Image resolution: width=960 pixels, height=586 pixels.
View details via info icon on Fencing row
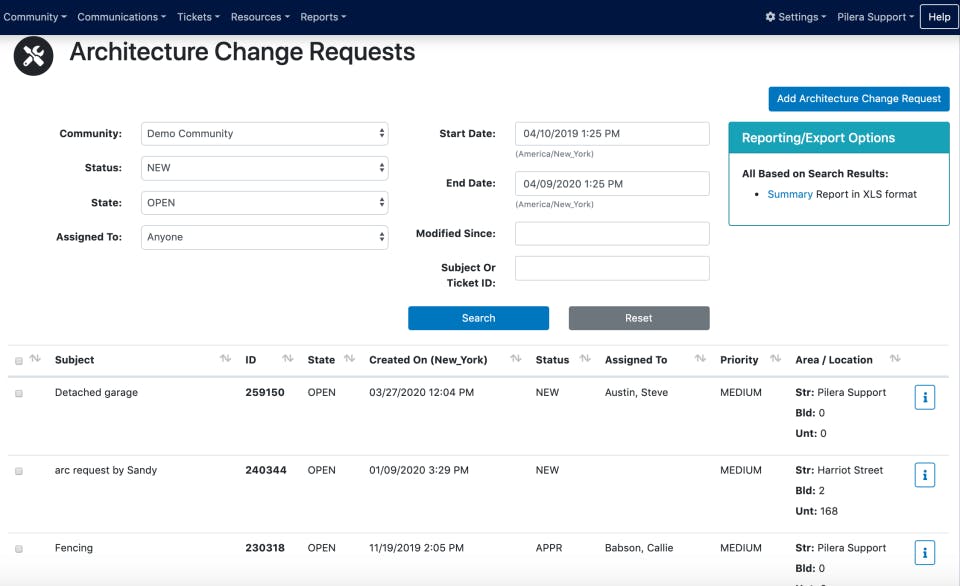click(x=924, y=552)
